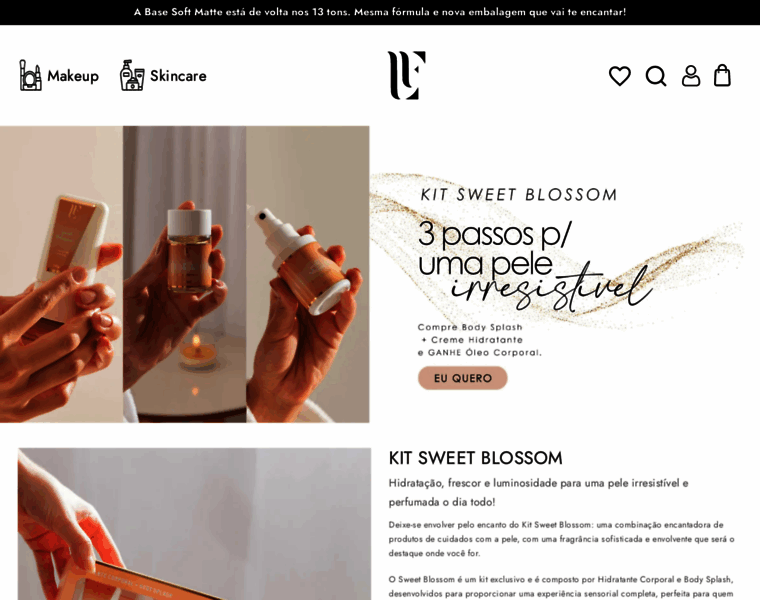Click the 'Hidratação, frescor e luminosidade' subtitle
The height and width of the screenshot is (600, 760).
(538, 492)
